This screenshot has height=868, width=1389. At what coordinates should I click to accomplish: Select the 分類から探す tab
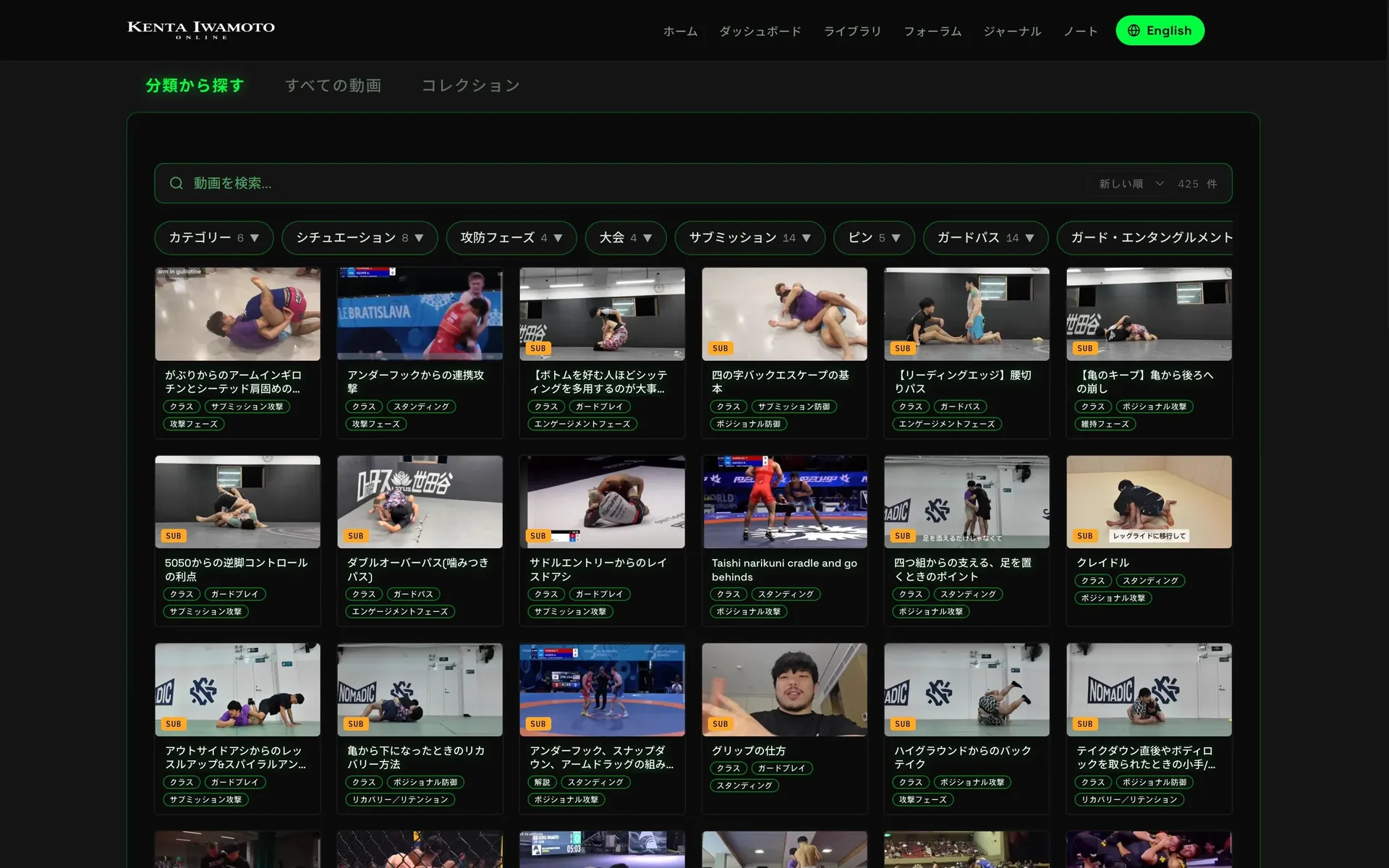pyautogui.click(x=195, y=85)
